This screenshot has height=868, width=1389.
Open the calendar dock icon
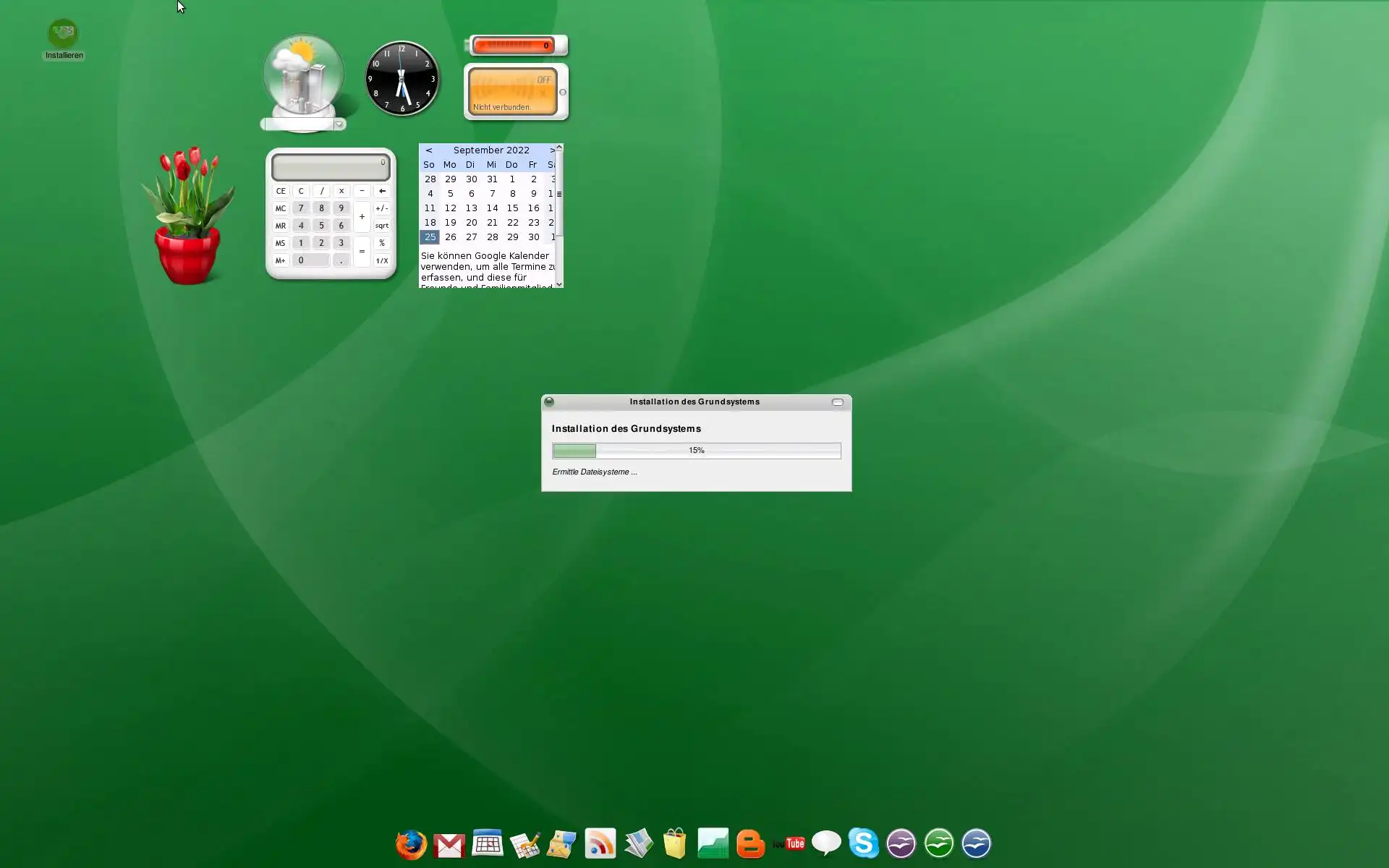(x=488, y=843)
